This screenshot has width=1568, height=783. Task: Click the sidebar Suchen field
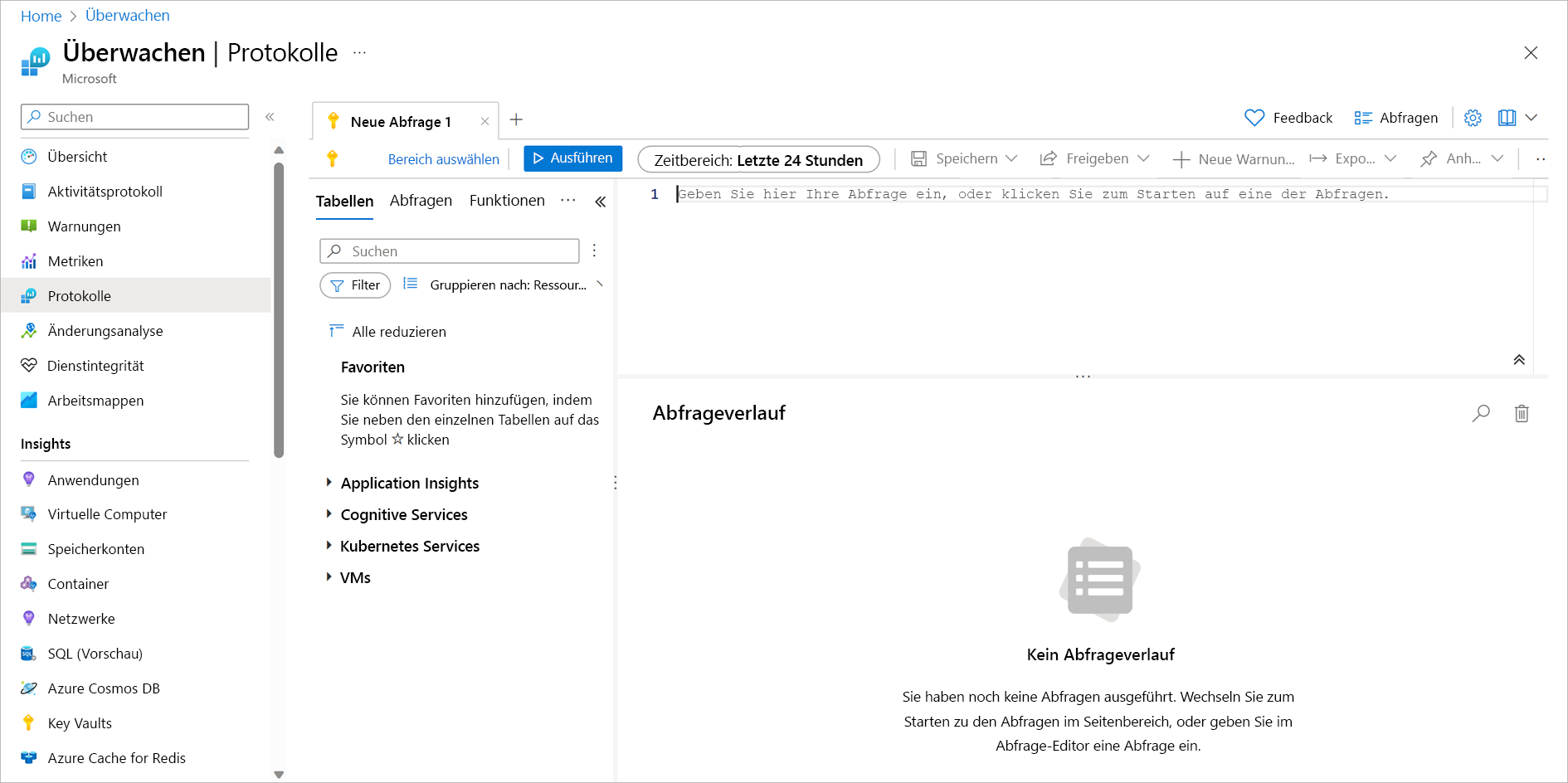(x=134, y=117)
